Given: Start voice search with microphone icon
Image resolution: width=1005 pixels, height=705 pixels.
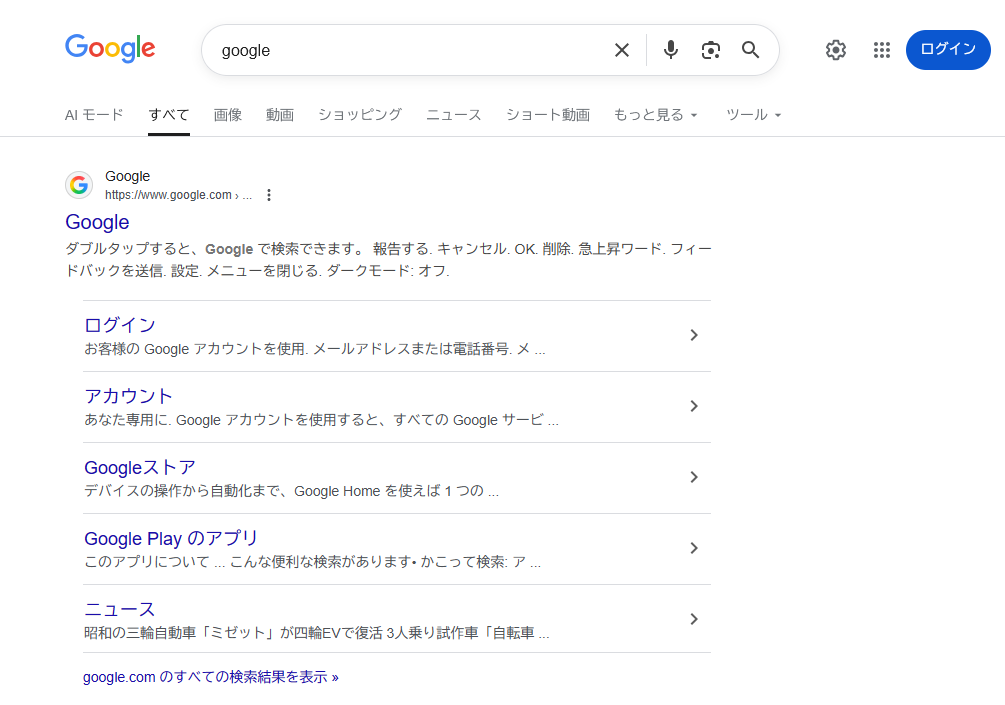Looking at the screenshot, I should coord(671,50).
